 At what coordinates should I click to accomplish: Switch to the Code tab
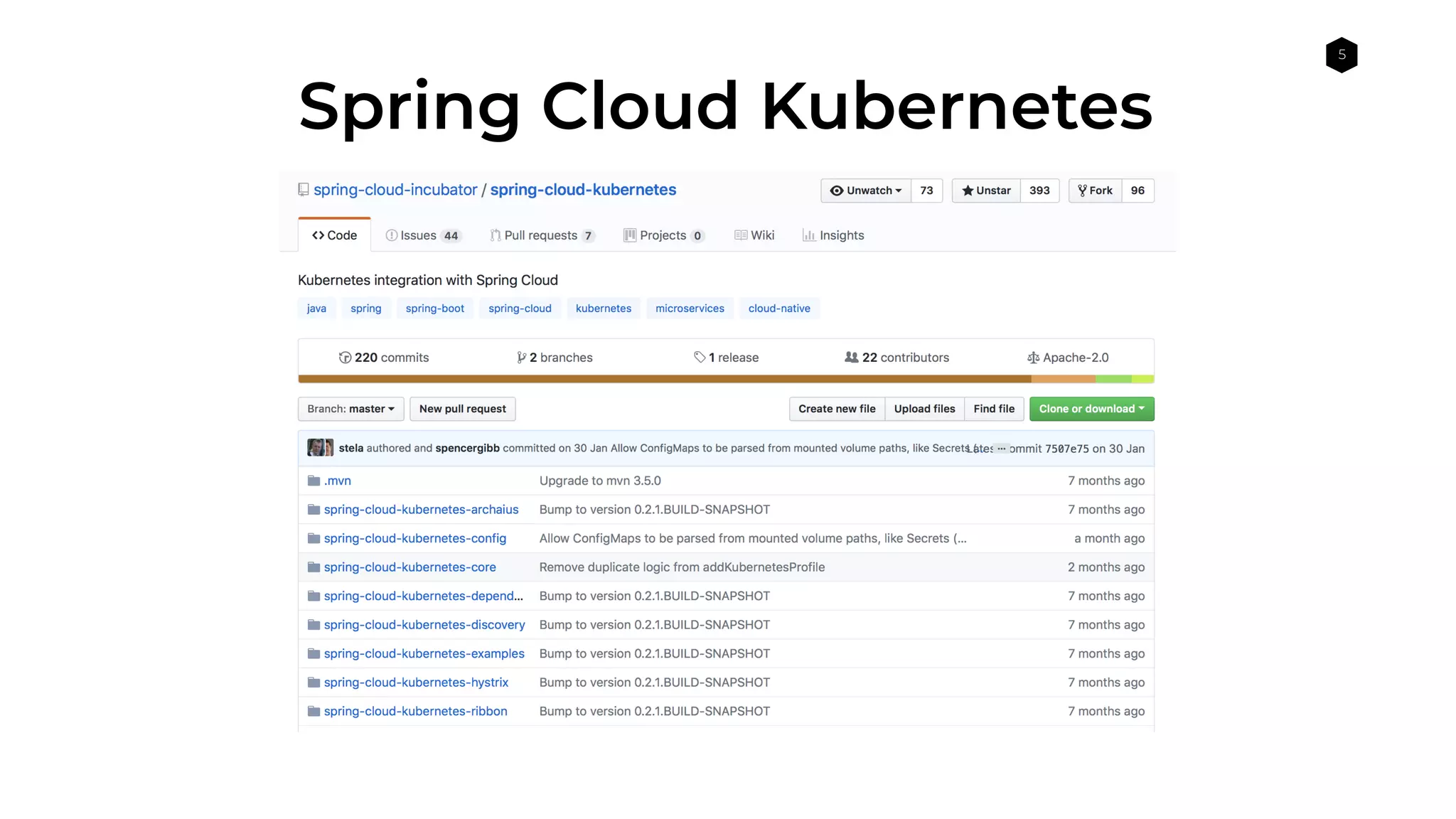334,235
